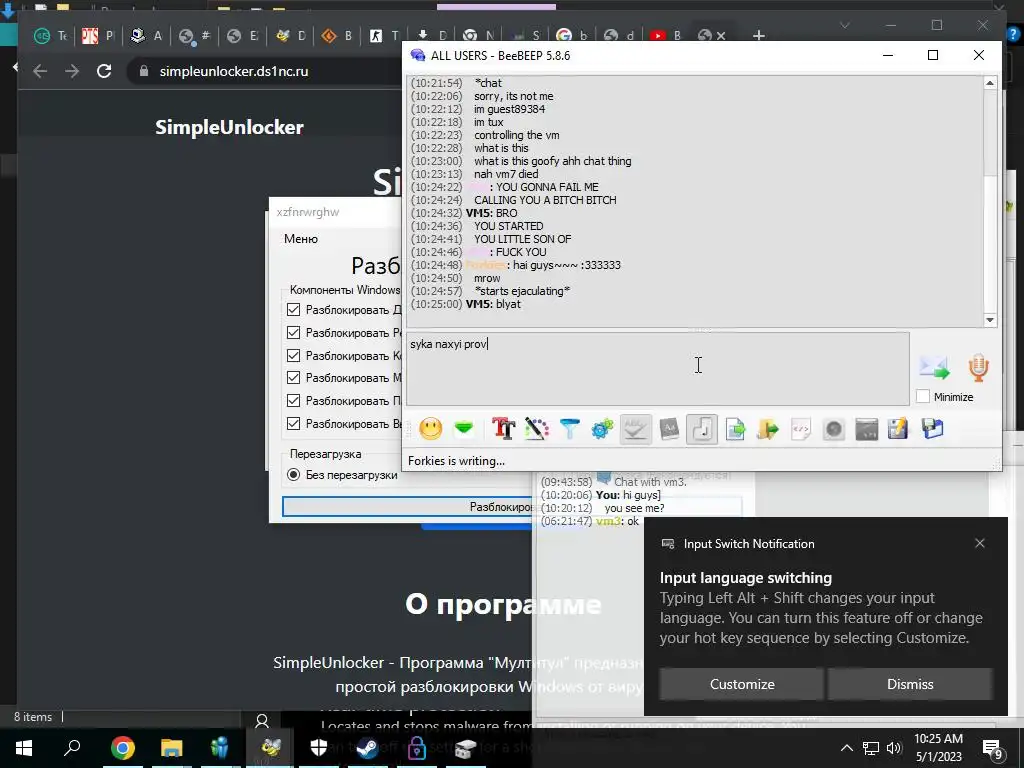
Task: Switch to the bee icon 'D' Chrome tab
Action: pos(290,36)
